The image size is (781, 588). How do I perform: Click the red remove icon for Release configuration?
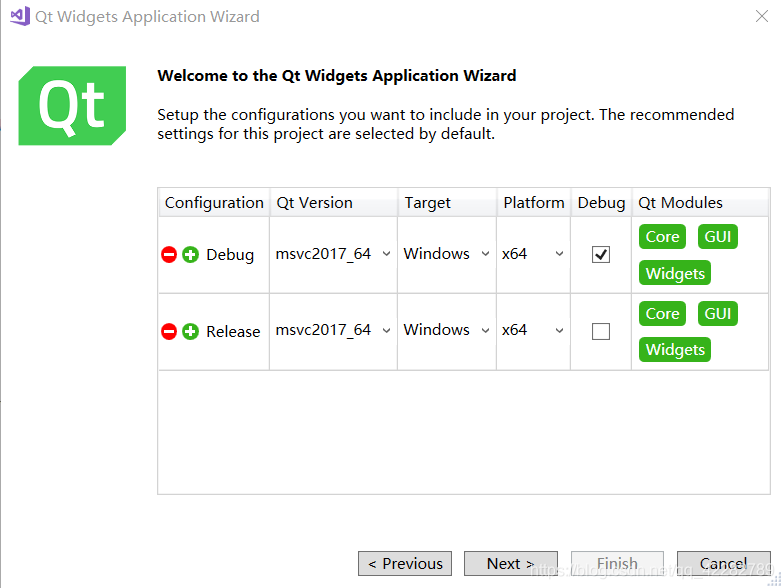tap(169, 331)
